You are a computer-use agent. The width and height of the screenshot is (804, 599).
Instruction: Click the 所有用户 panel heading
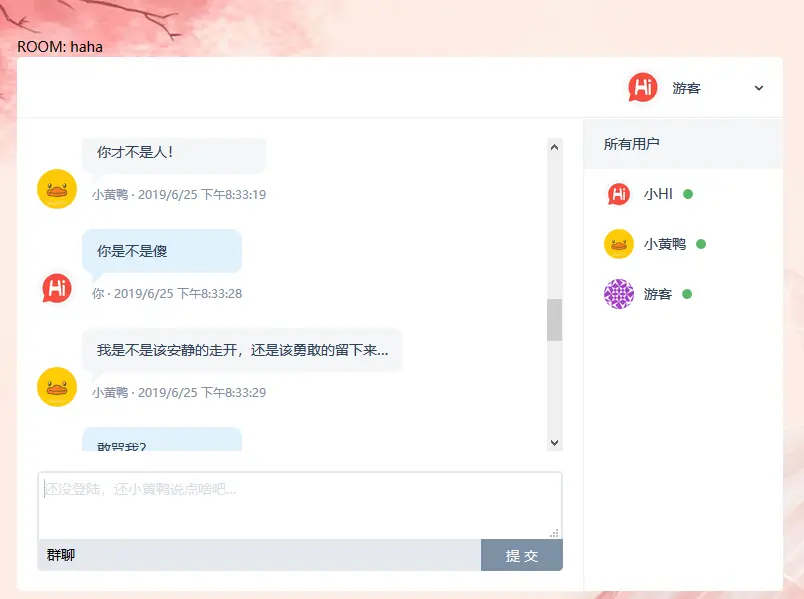pyautogui.click(x=631, y=144)
